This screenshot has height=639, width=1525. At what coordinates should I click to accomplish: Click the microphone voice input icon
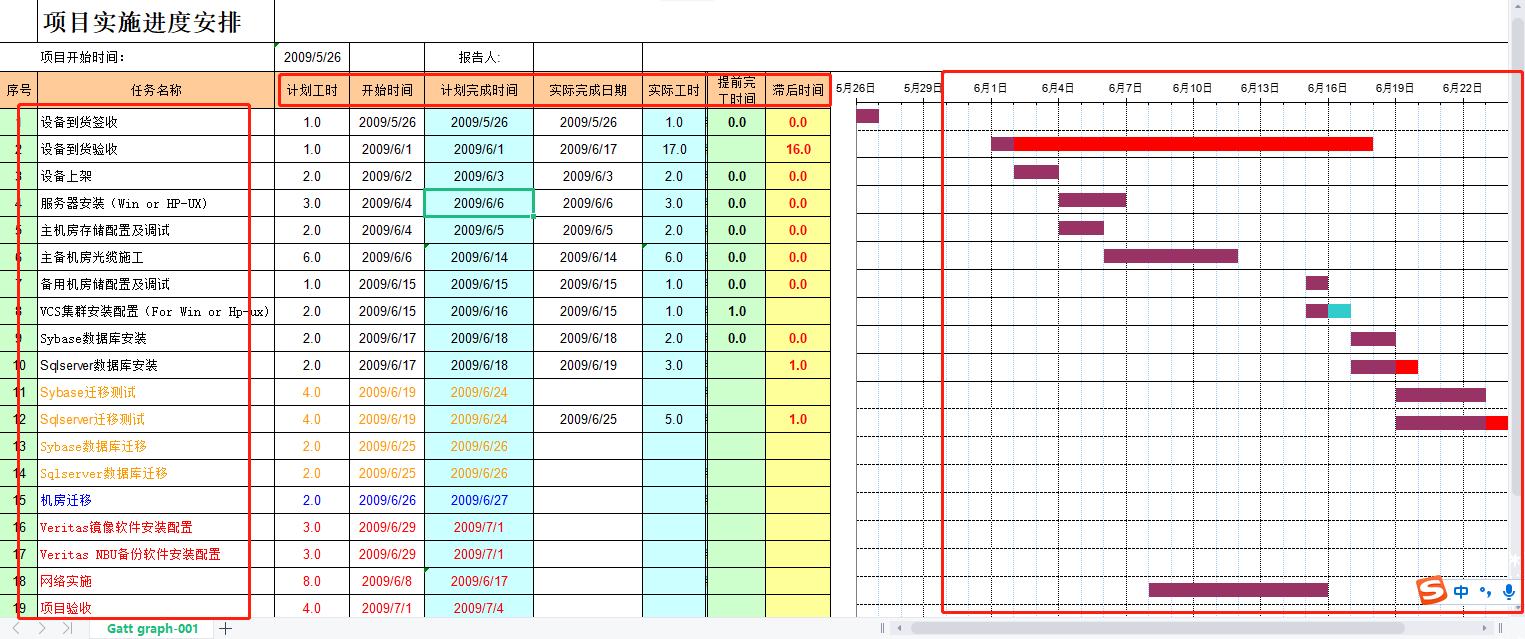(1509, 592)
